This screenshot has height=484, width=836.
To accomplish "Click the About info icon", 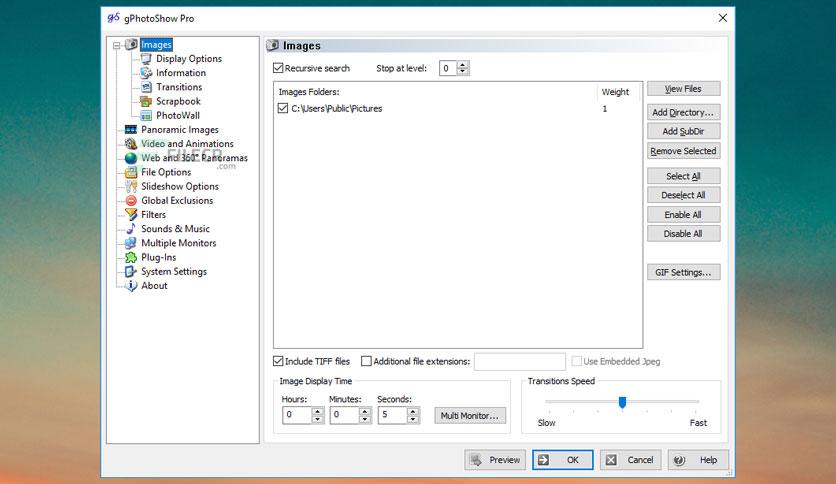I will click(131, 286).
